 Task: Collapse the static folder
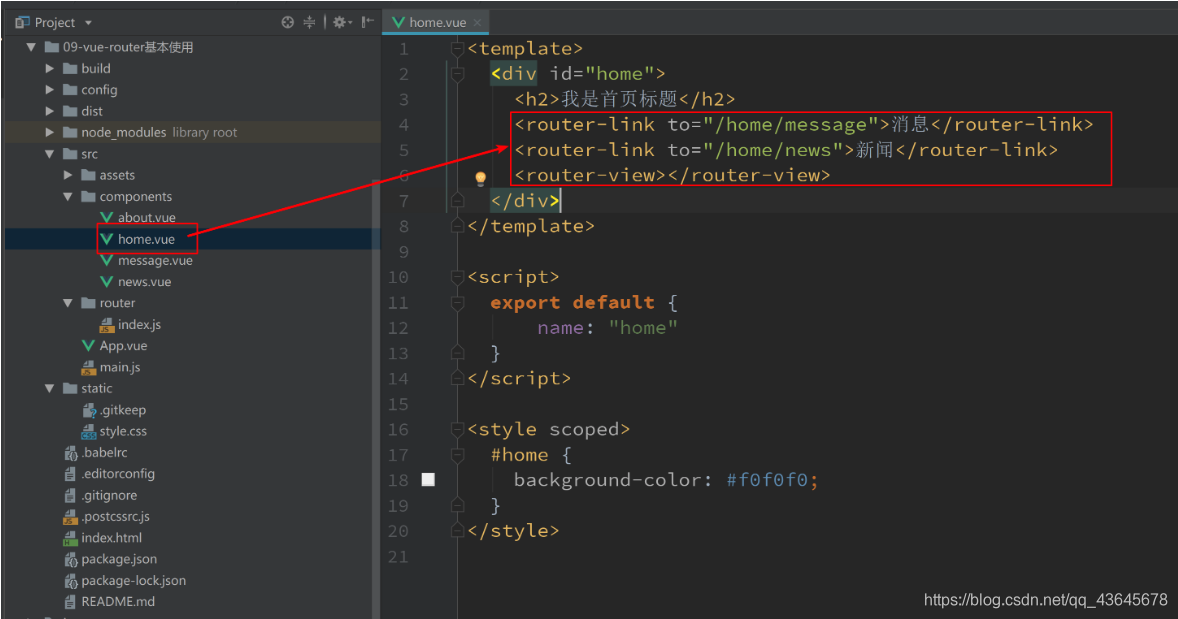(50, 388)
